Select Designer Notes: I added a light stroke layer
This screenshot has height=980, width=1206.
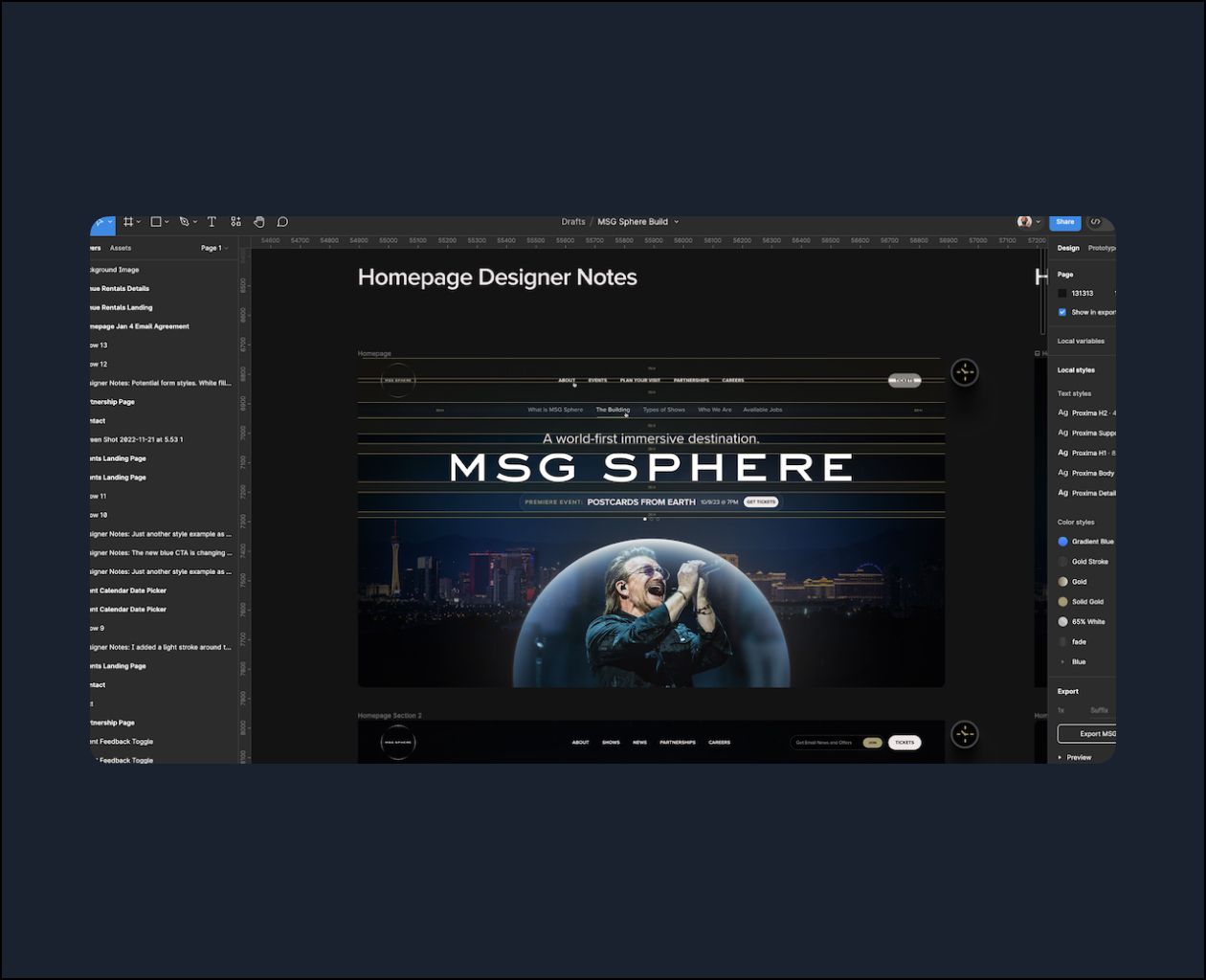tap(161, 647)
